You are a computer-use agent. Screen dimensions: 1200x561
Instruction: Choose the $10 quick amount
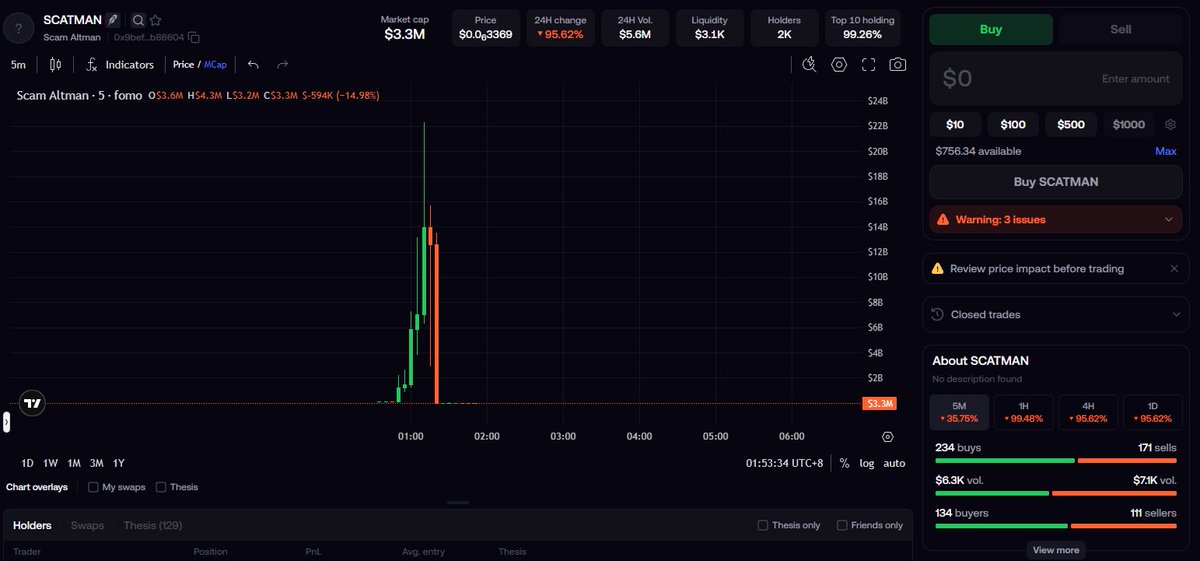pos(955,125)
